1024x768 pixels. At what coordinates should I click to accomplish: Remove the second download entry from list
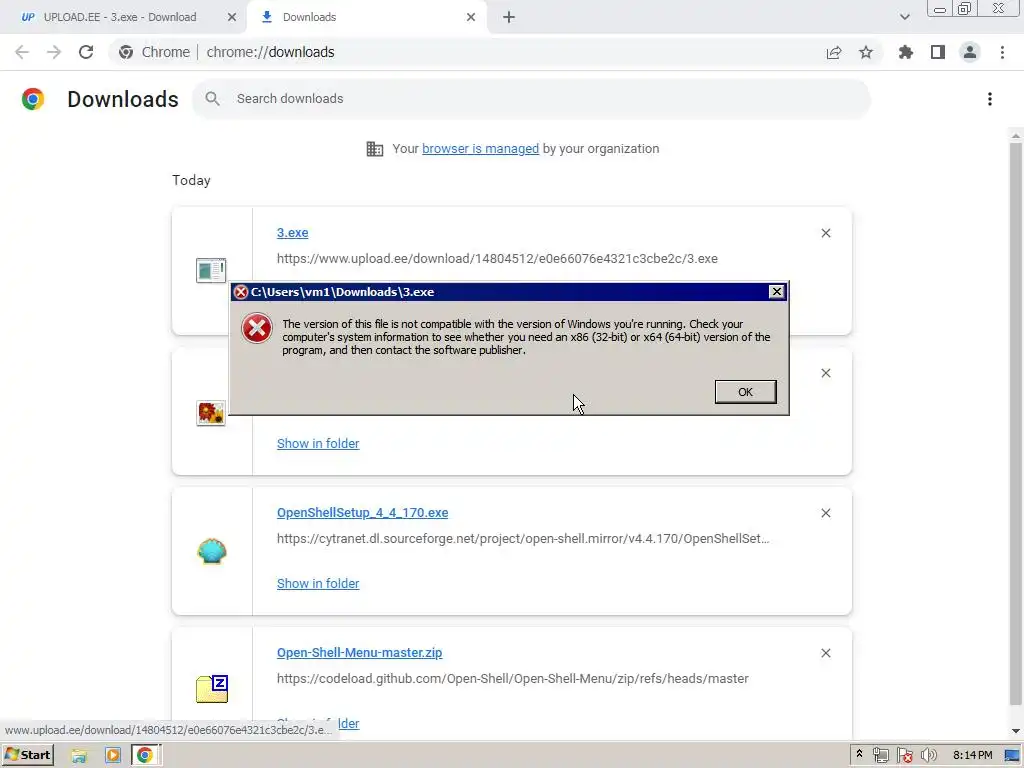point(825,373)
